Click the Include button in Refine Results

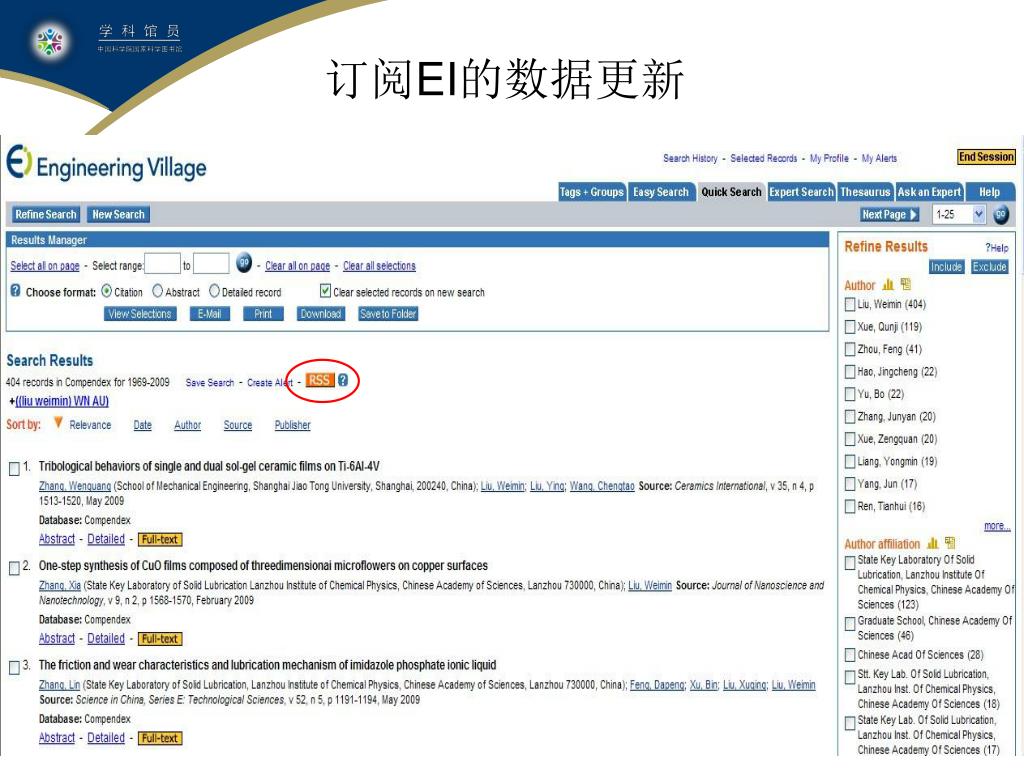946,266
